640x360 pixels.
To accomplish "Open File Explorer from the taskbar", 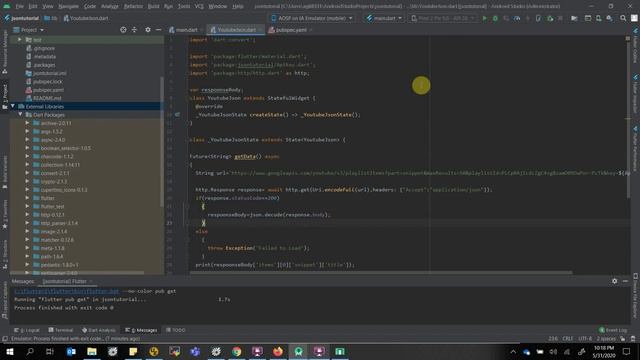I will pos(92,351).
